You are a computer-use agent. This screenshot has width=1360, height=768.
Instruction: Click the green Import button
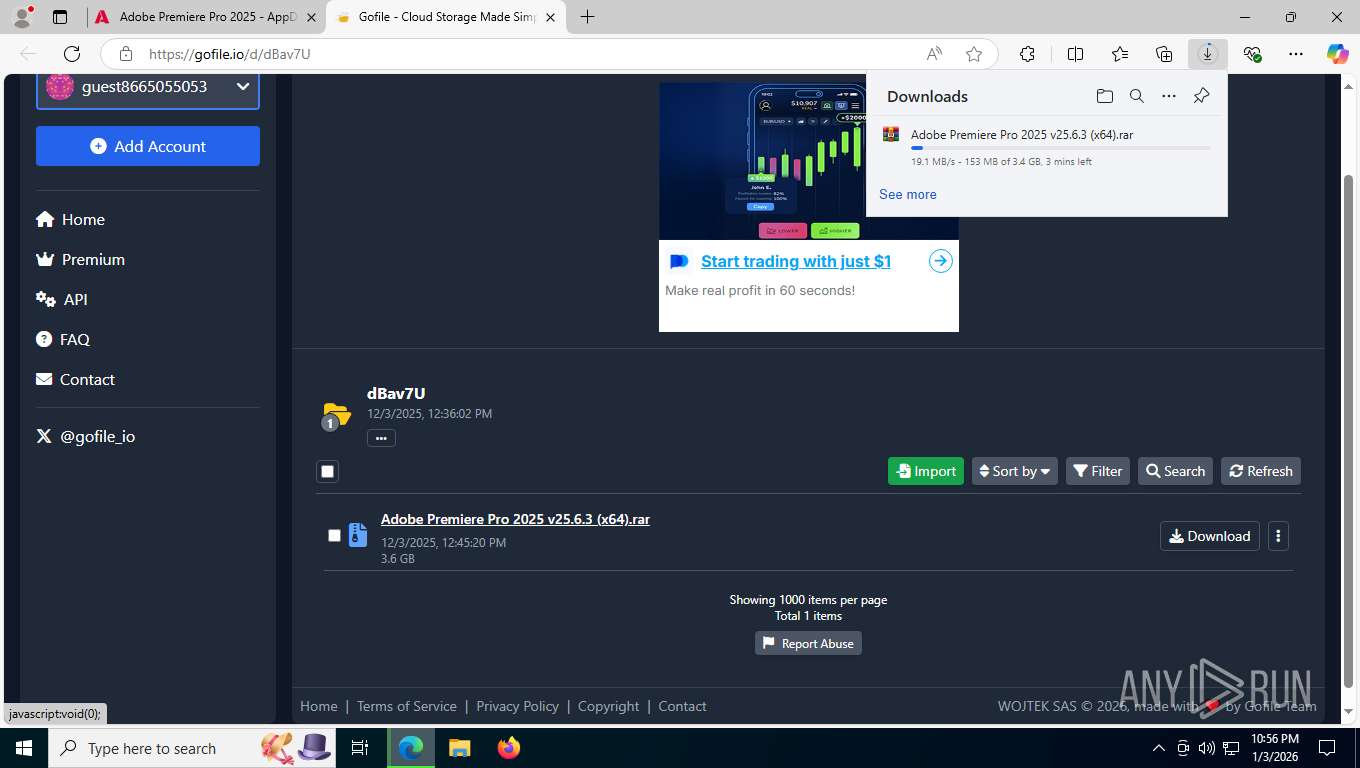click(926, 471)
